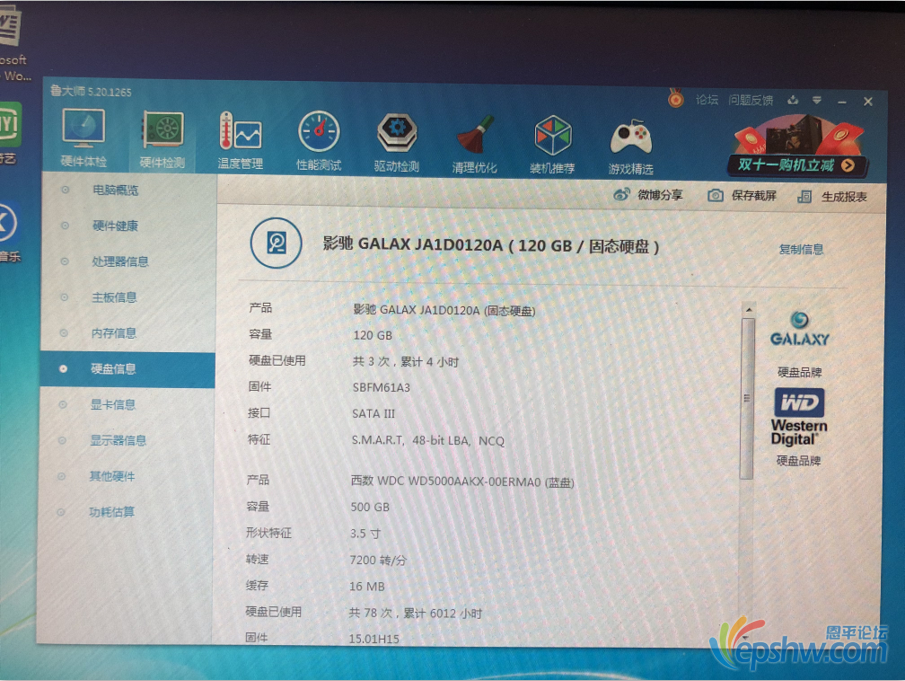Click the vertical scrollbar thumb
Image resolution: width=905 pixels, height=681 pixels.
click(x=747, y=398)
